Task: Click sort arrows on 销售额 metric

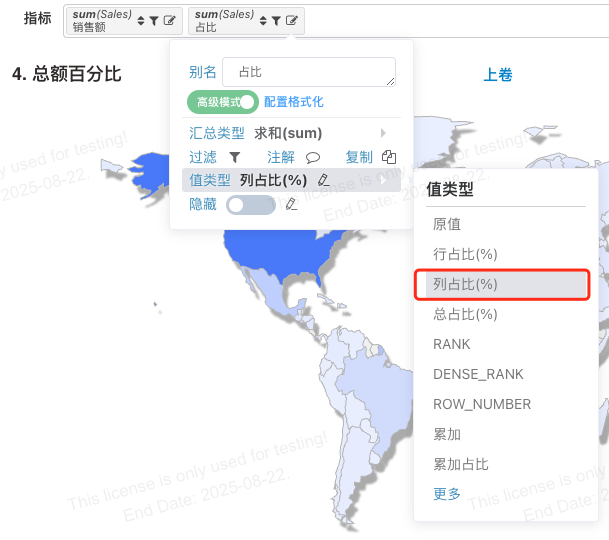Action: 141,21
